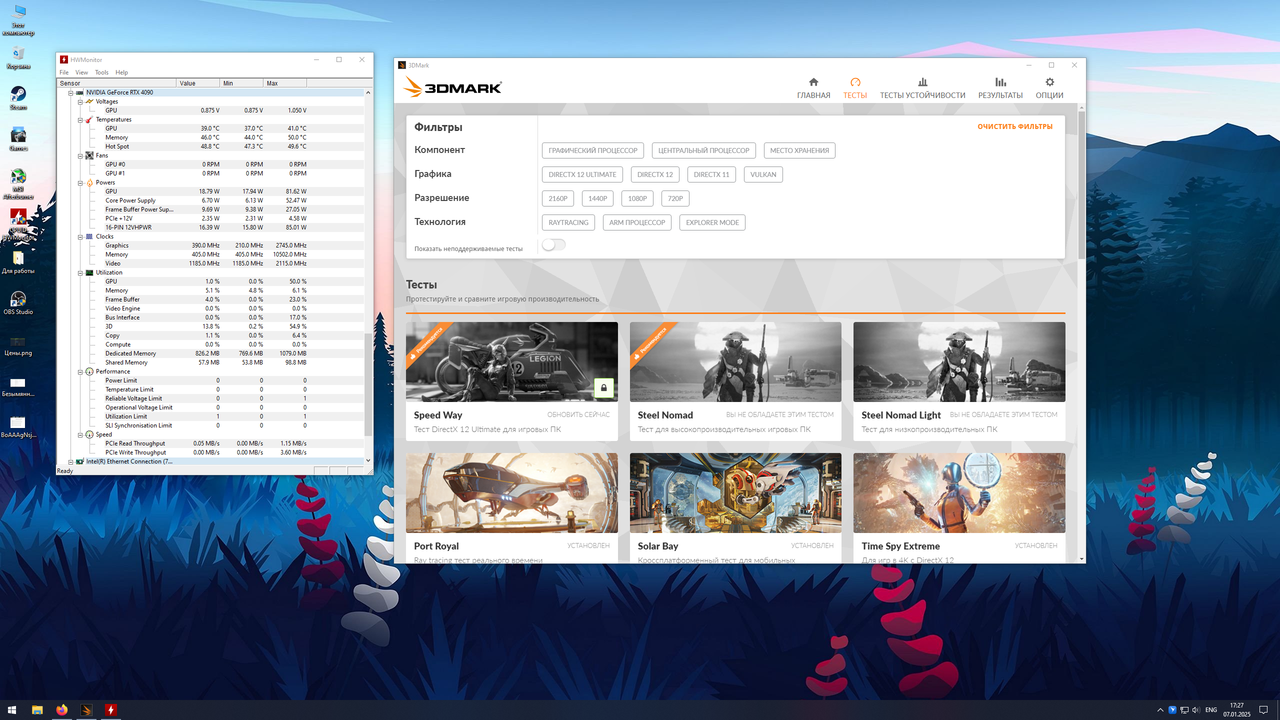
Task: Click ОБНОВИТЬ СЕЙЧАС on Speed Way
Action: 578,415
